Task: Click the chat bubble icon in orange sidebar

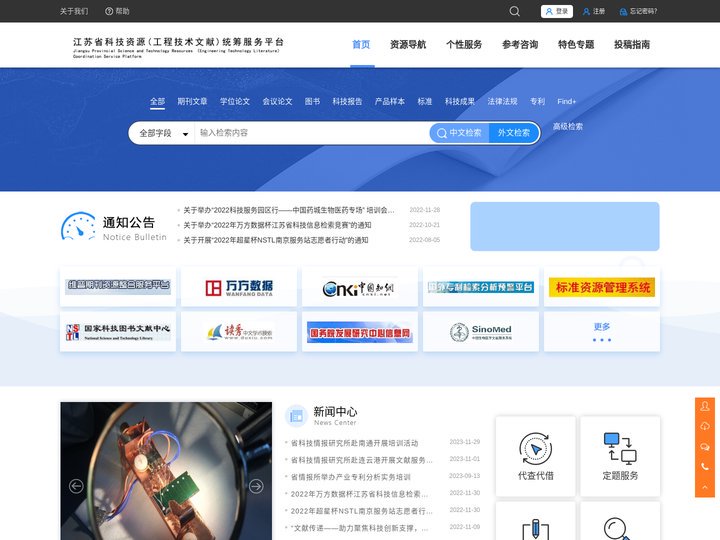Action: 705,447
